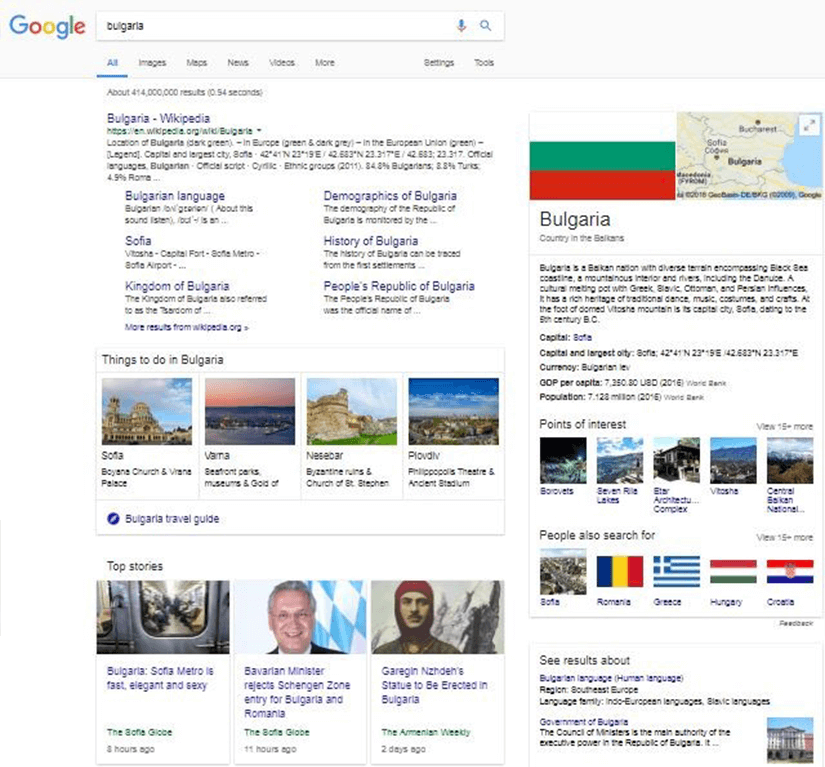Open the Bulgaria travel guide link
Image resolution: width=825 pixels, height=767 pixels.
[172, 519]
